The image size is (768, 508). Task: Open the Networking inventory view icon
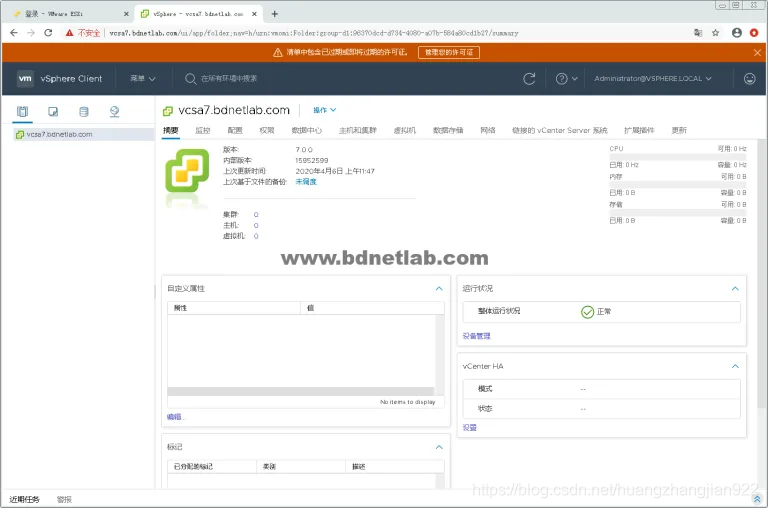click(115, 111)
